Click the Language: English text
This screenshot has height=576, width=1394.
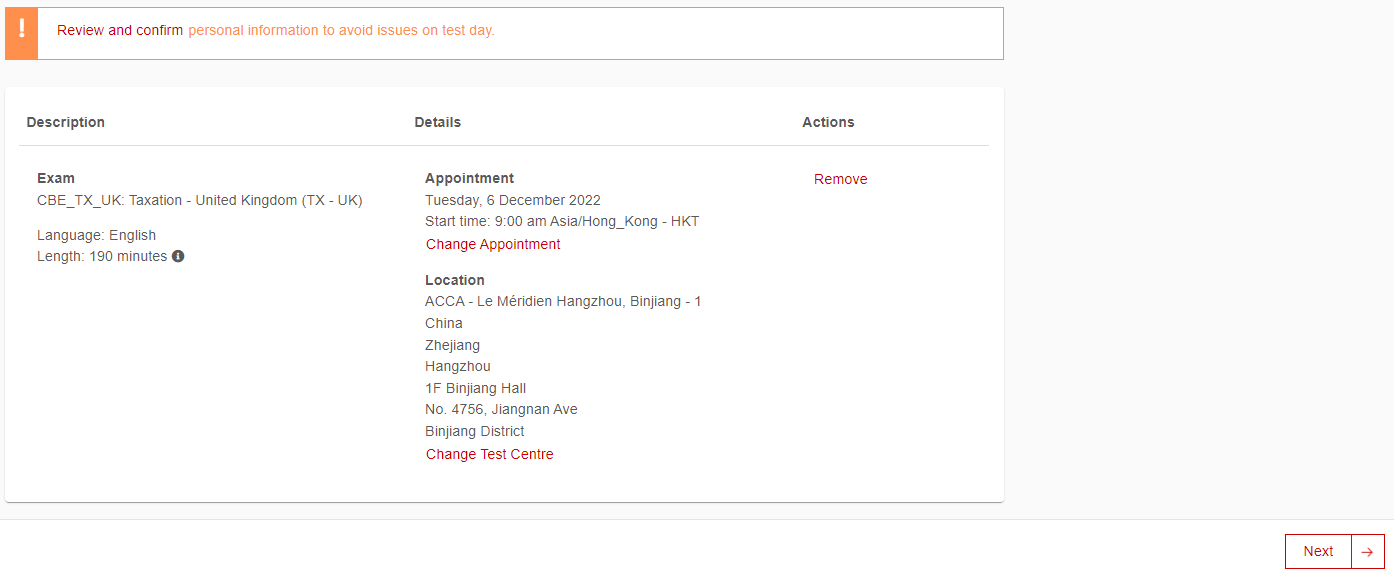[x=96, y=235]
